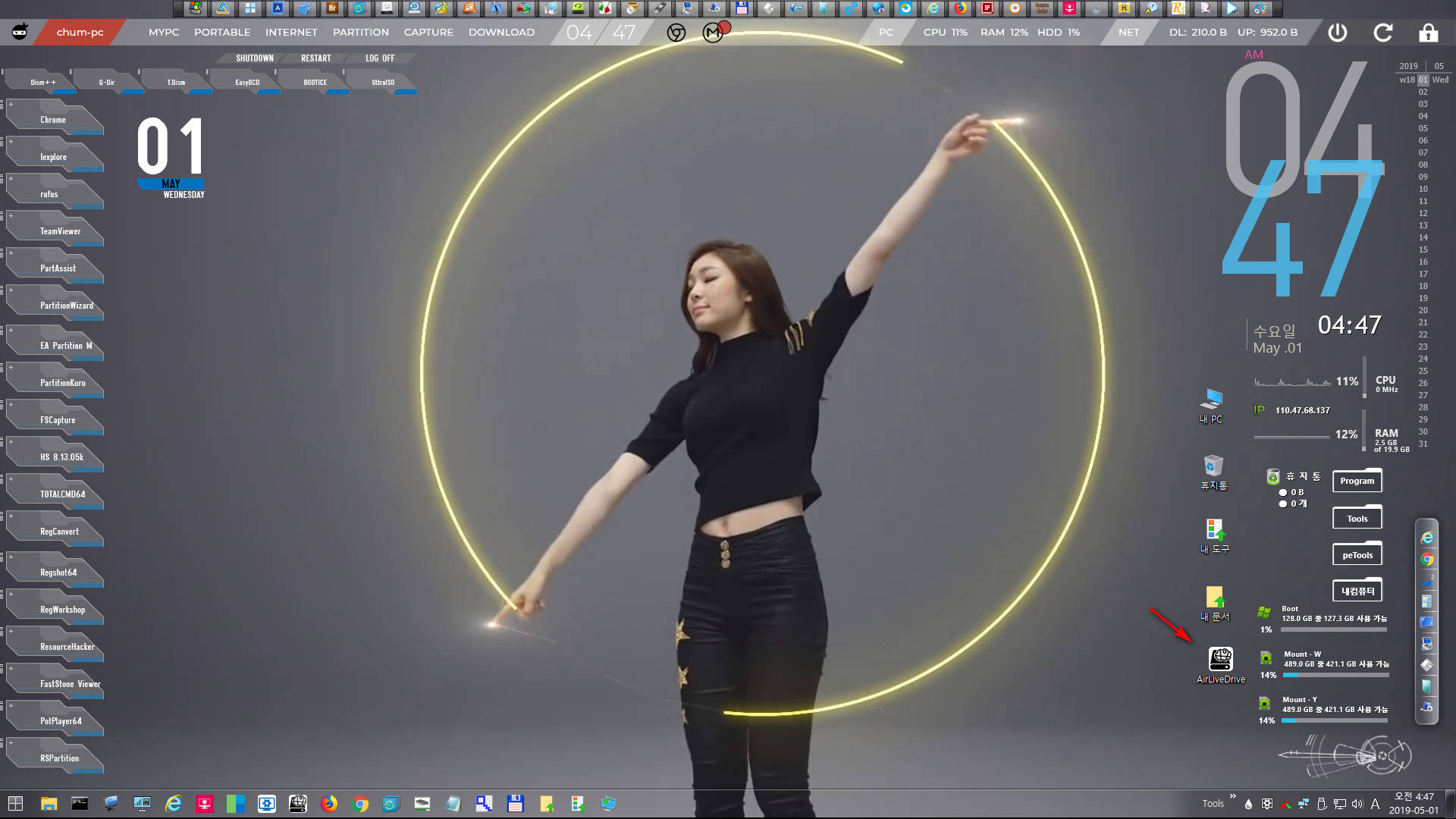1456x819 pixels.
Task: Expand the plus marker on TOTALCMD64 launcher
Action: click(x=11, y=479)
